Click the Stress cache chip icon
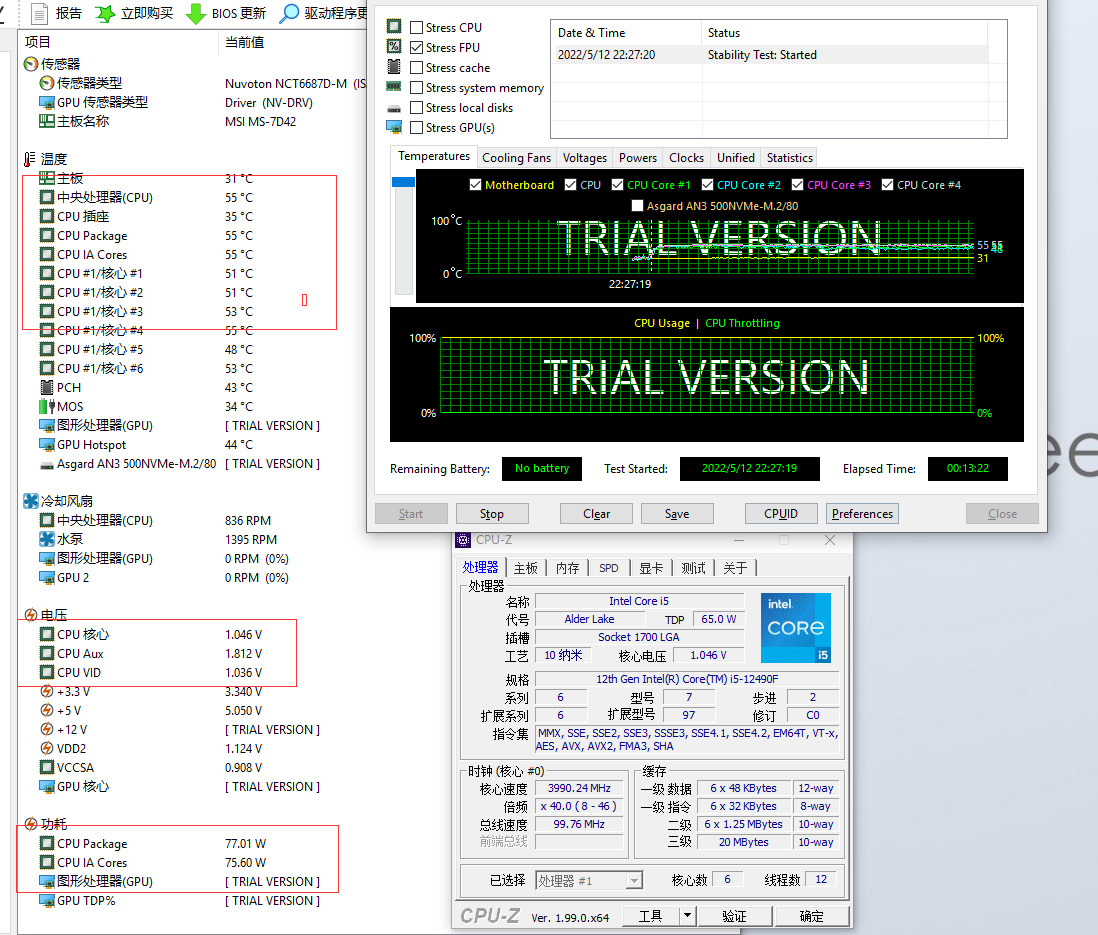This screenshot has height=935, width=1098. pyautogui.click(x=394, y=67)
